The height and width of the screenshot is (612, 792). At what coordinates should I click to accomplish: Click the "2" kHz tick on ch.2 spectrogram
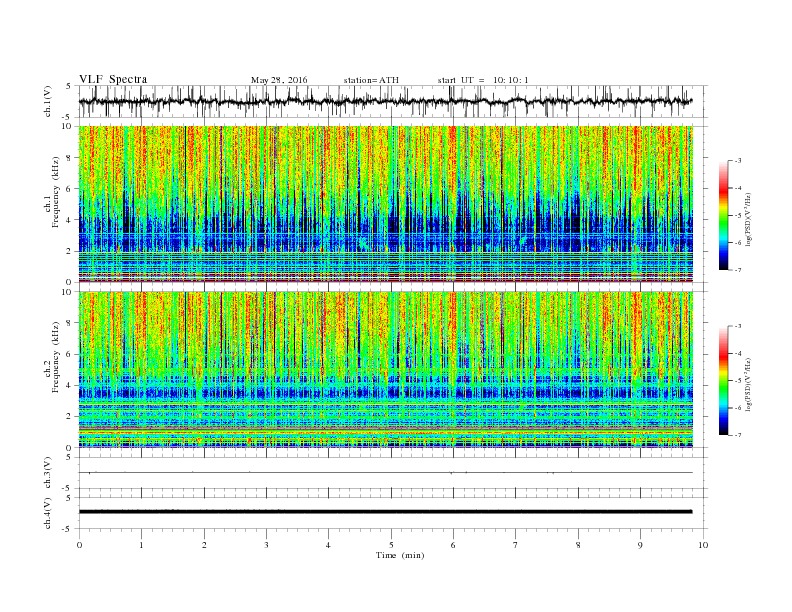(69, 416)
